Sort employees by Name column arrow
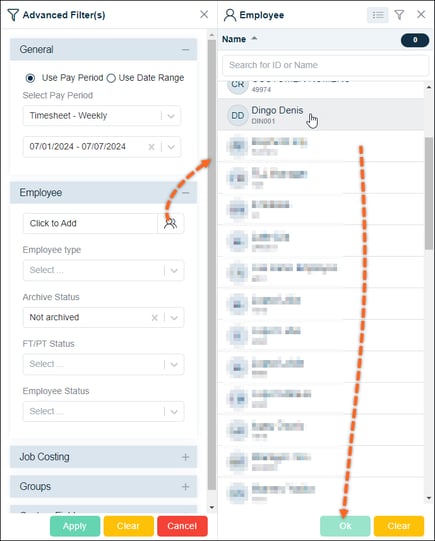Image resolution: width=435 pixels, height=541 pixels. click(254, 38)
